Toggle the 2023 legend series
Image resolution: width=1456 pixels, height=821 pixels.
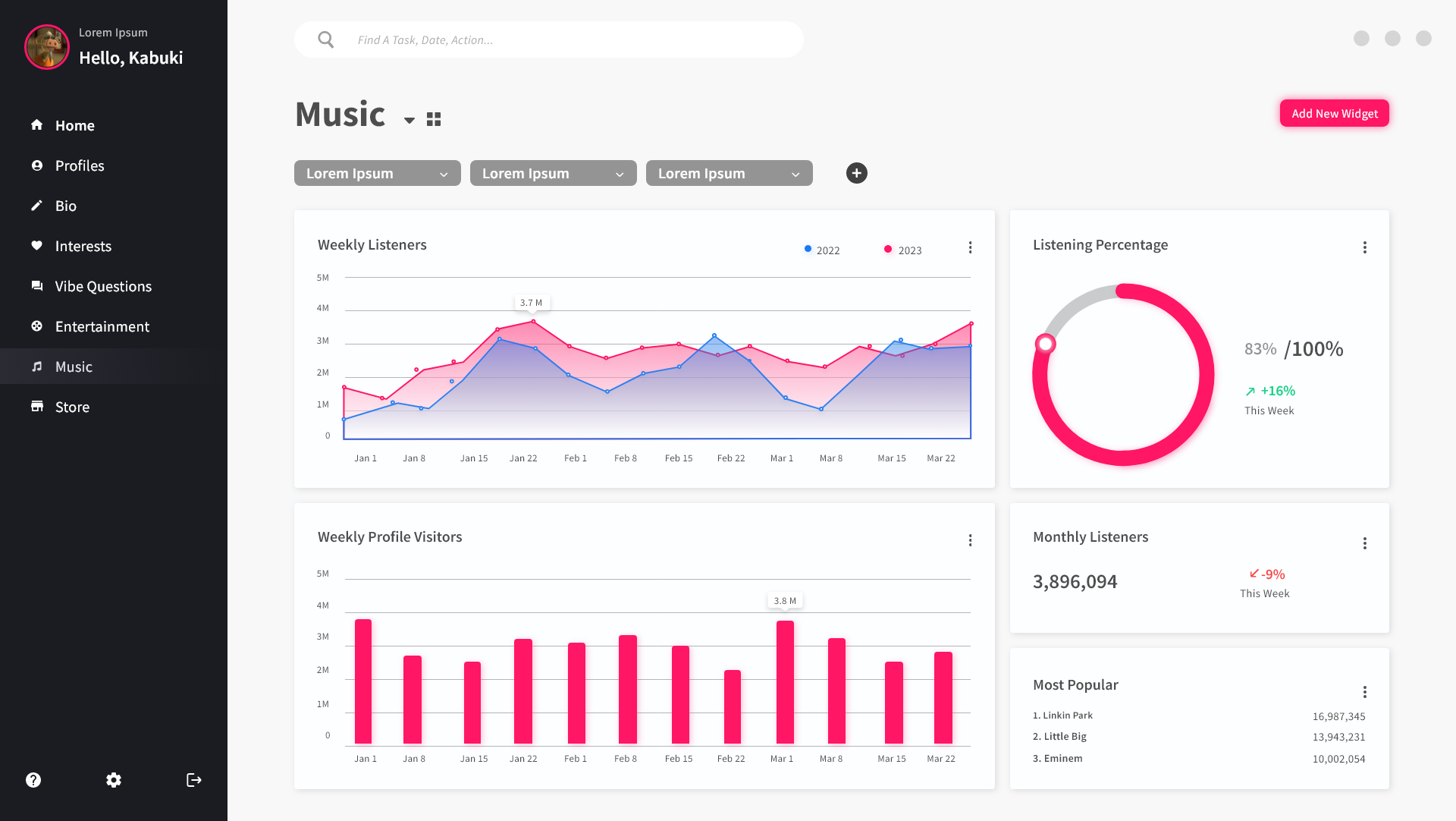click(903, 250)
